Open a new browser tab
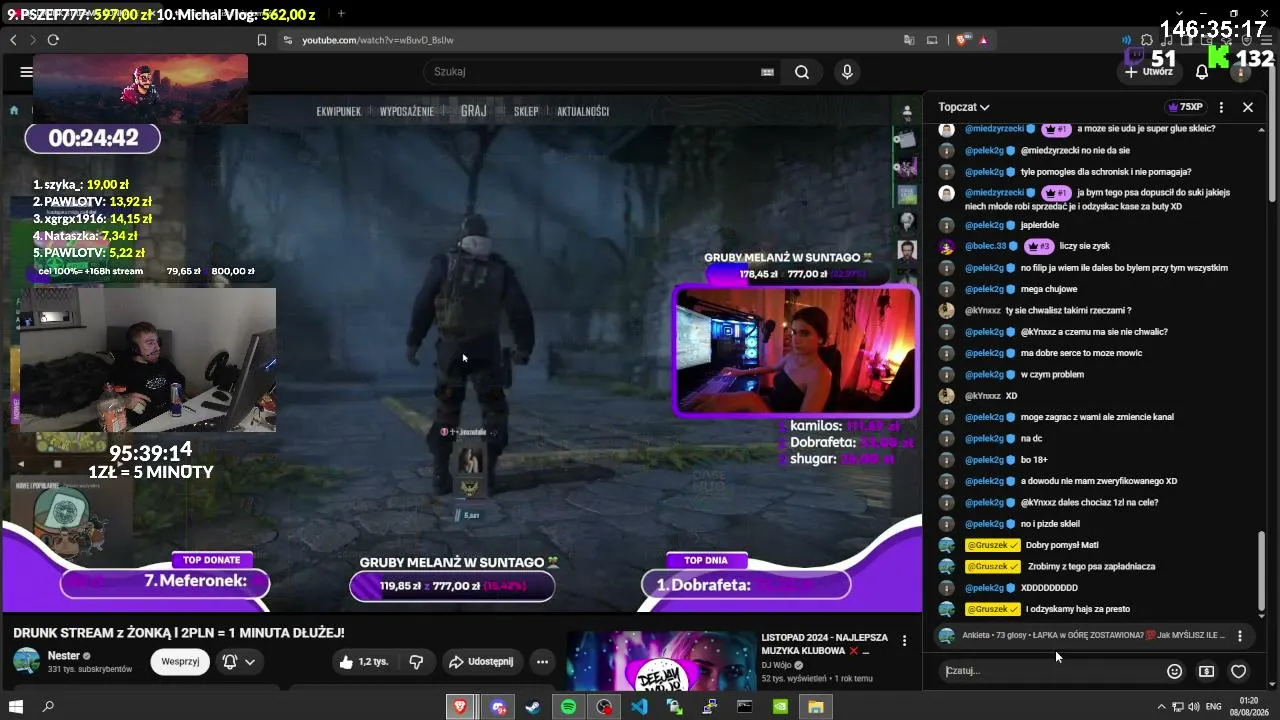 (x=341, y=14)
